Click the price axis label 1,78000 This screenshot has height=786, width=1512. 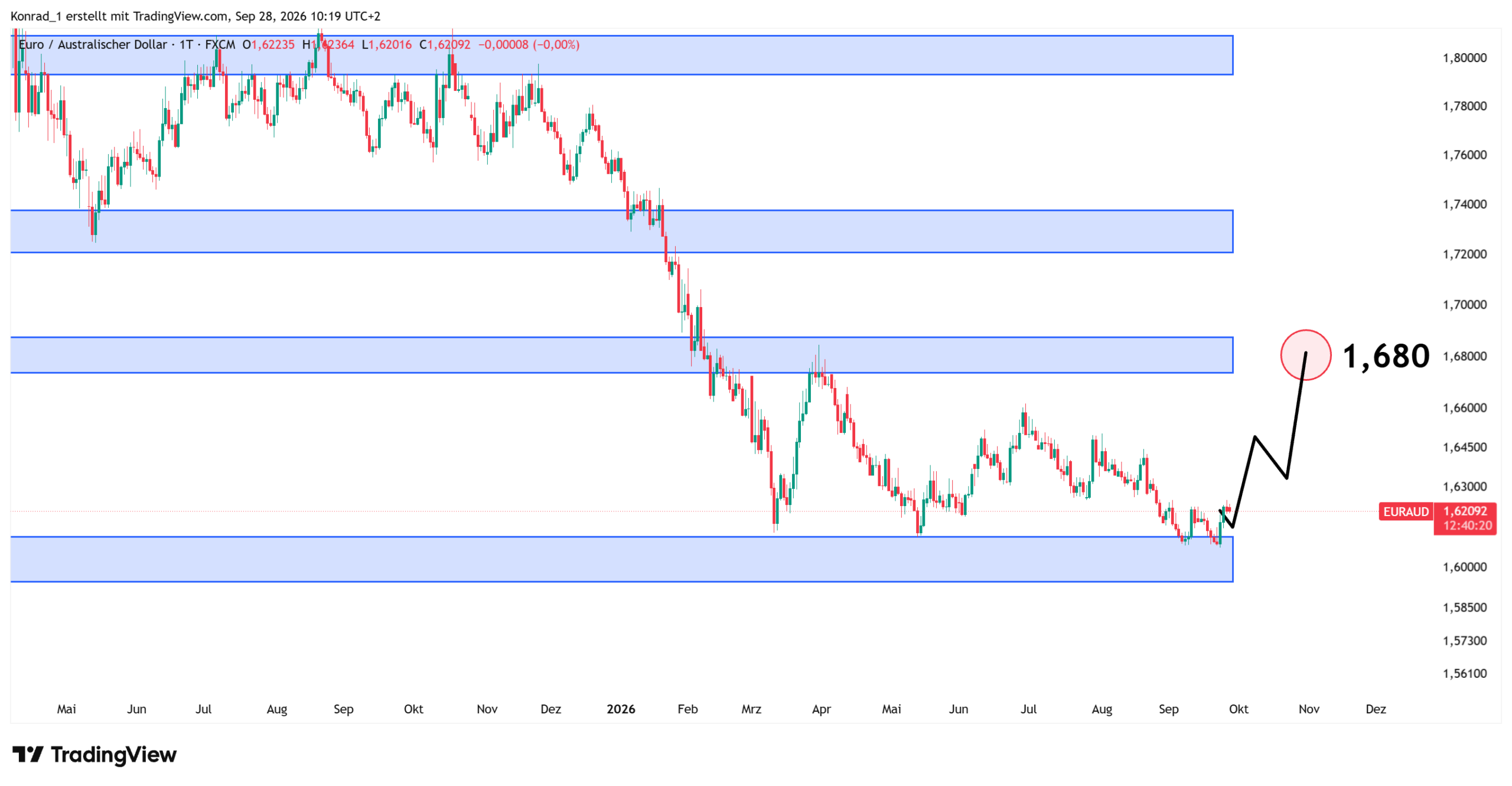[x=1465, y=106]
